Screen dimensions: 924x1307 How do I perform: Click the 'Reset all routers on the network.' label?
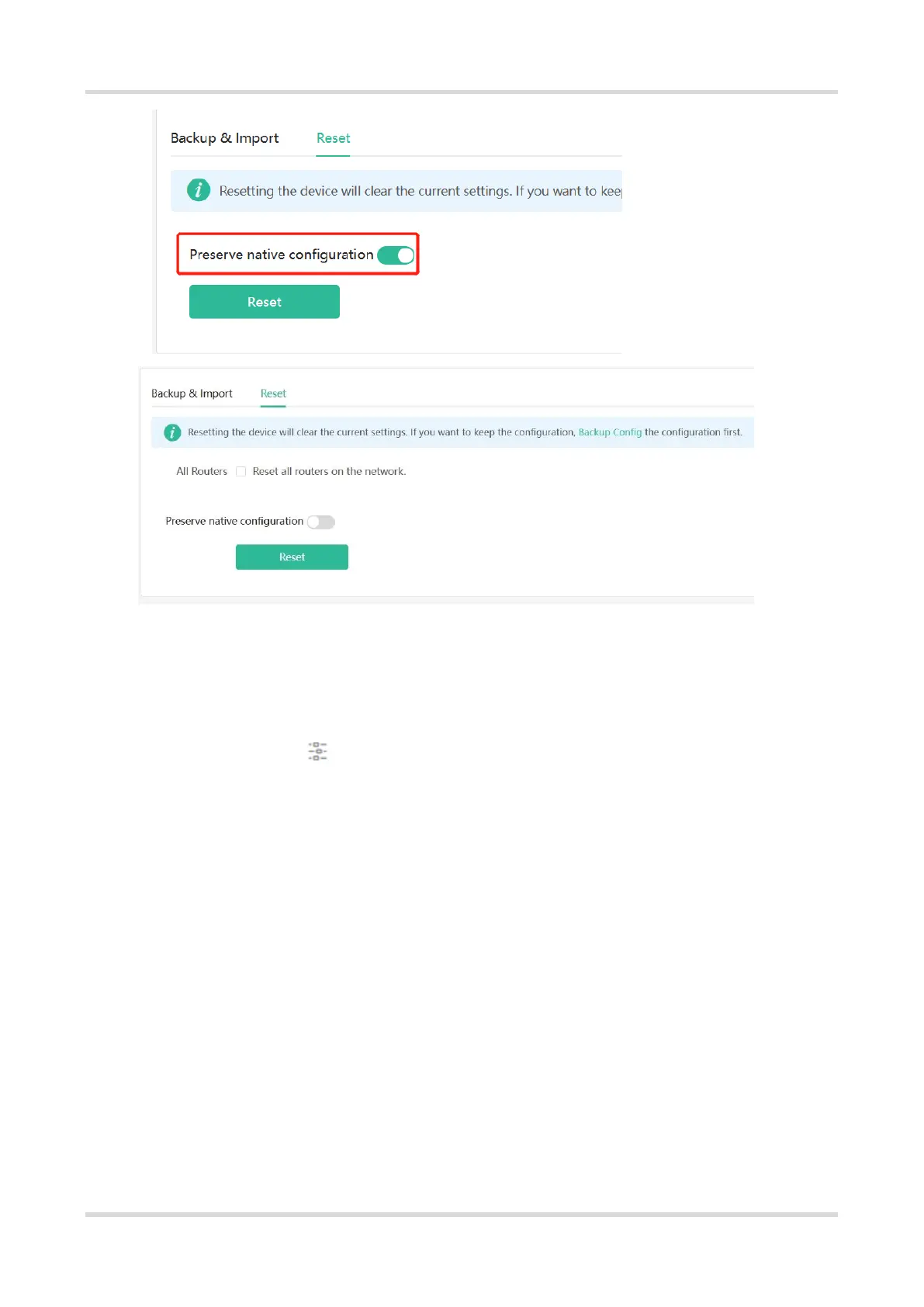[329, 471]
